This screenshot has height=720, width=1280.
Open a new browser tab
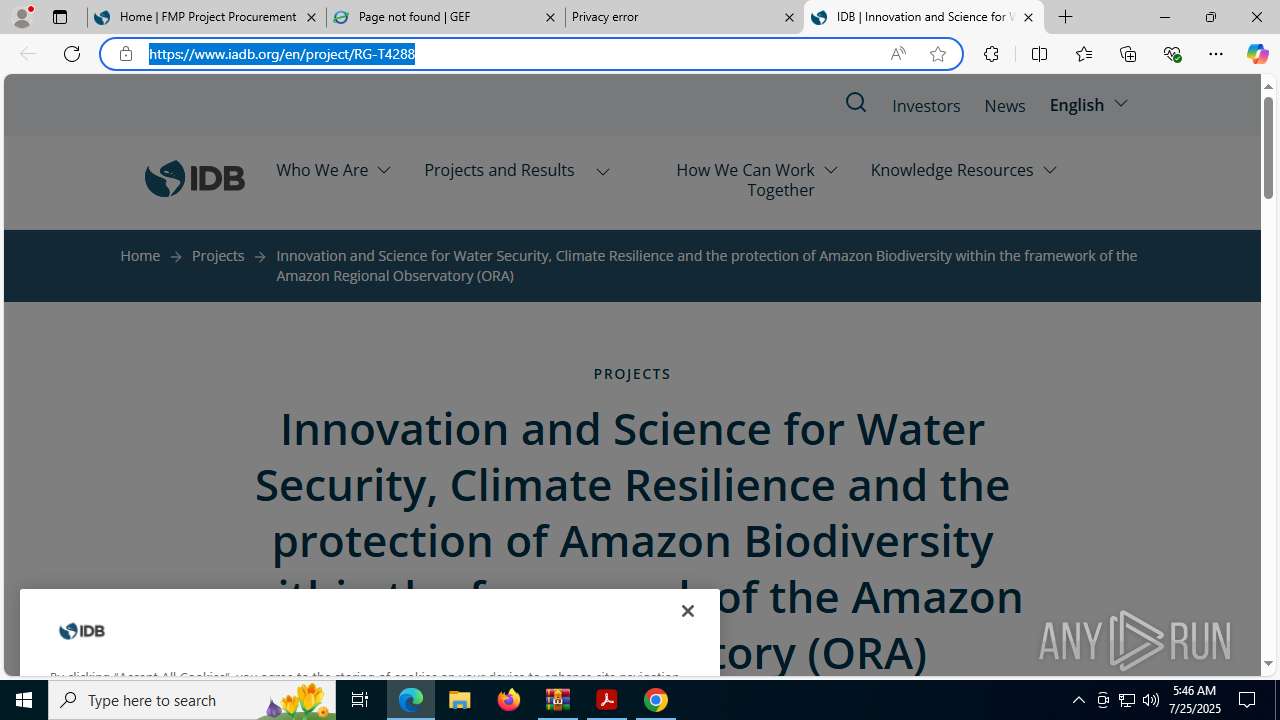click(1066, 17)
